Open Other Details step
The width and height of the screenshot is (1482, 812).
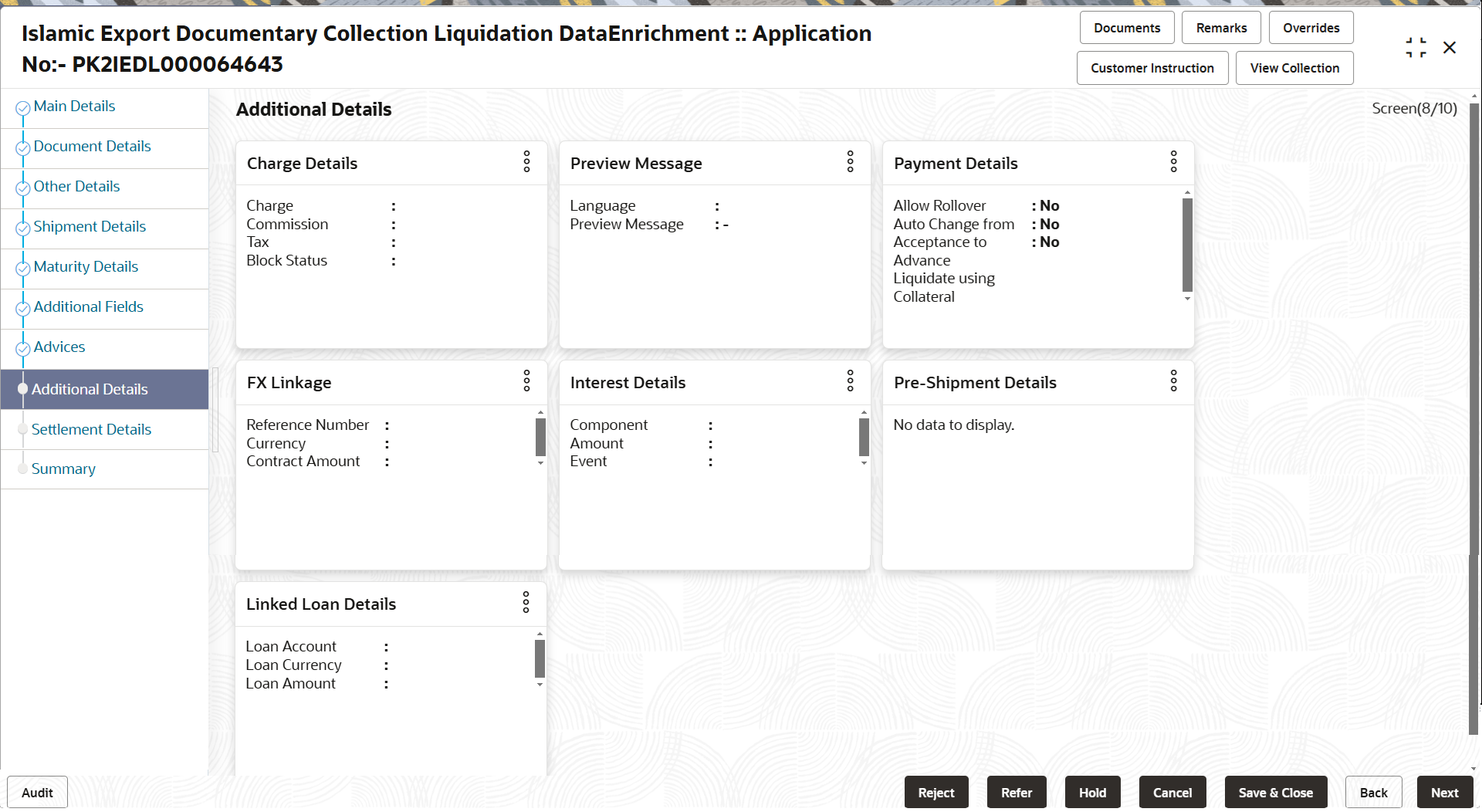pos(76,187)
